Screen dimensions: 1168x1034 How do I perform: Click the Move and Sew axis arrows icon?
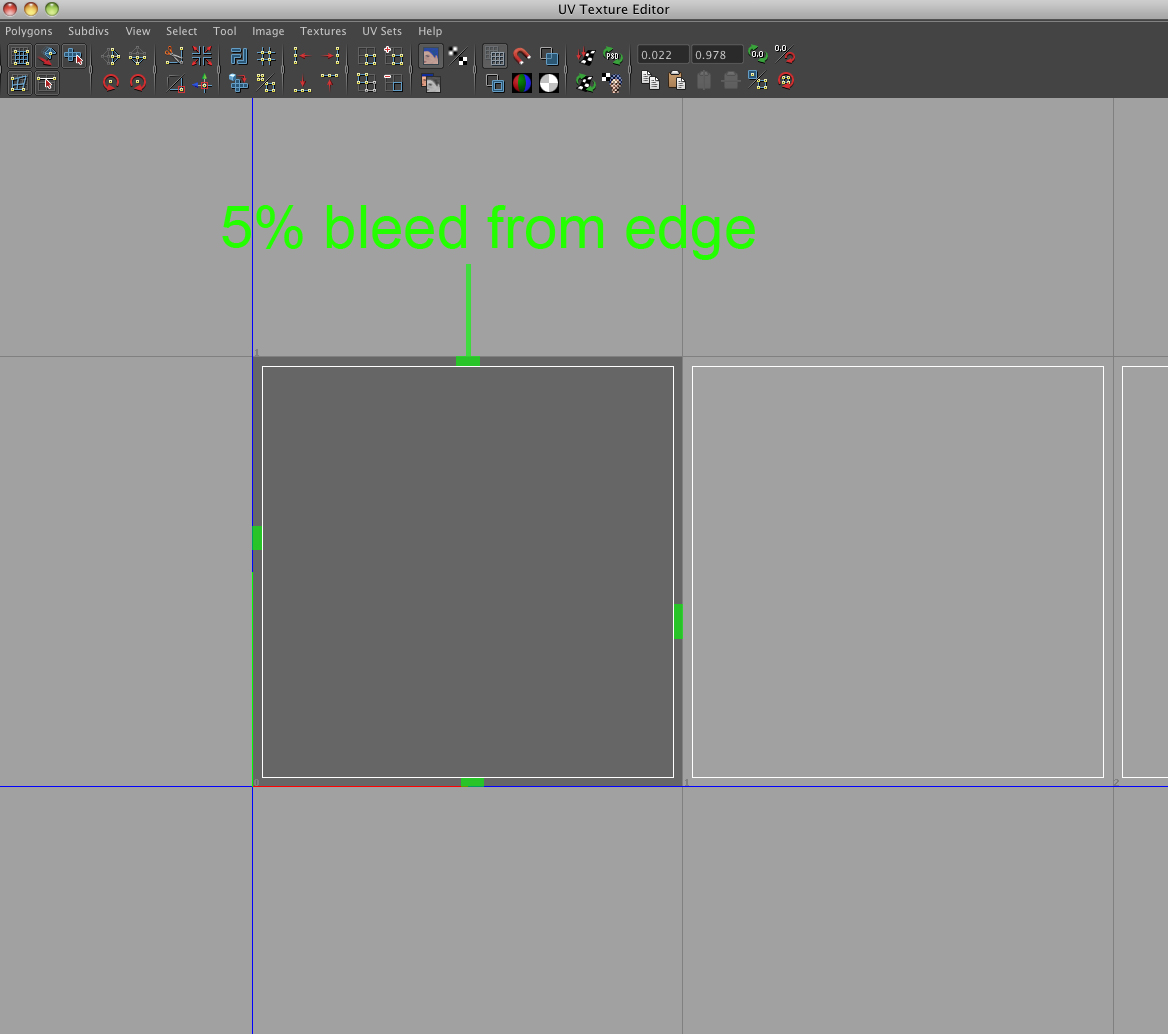coord(202,83)
